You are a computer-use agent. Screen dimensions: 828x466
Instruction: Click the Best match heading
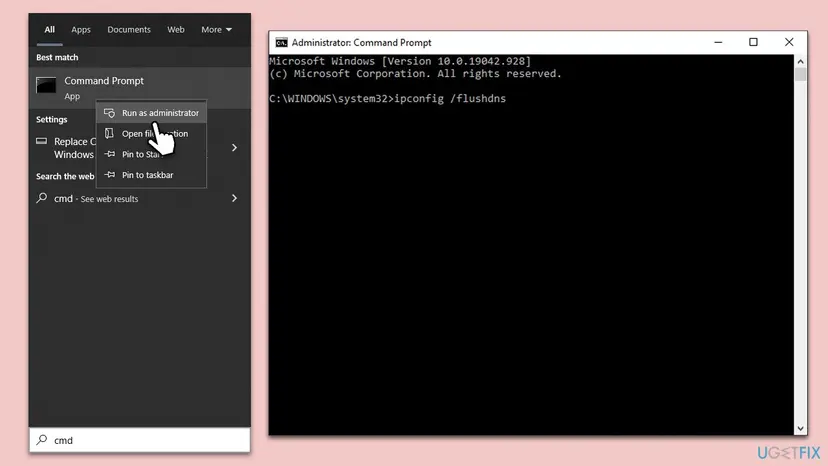click(57, 57)
